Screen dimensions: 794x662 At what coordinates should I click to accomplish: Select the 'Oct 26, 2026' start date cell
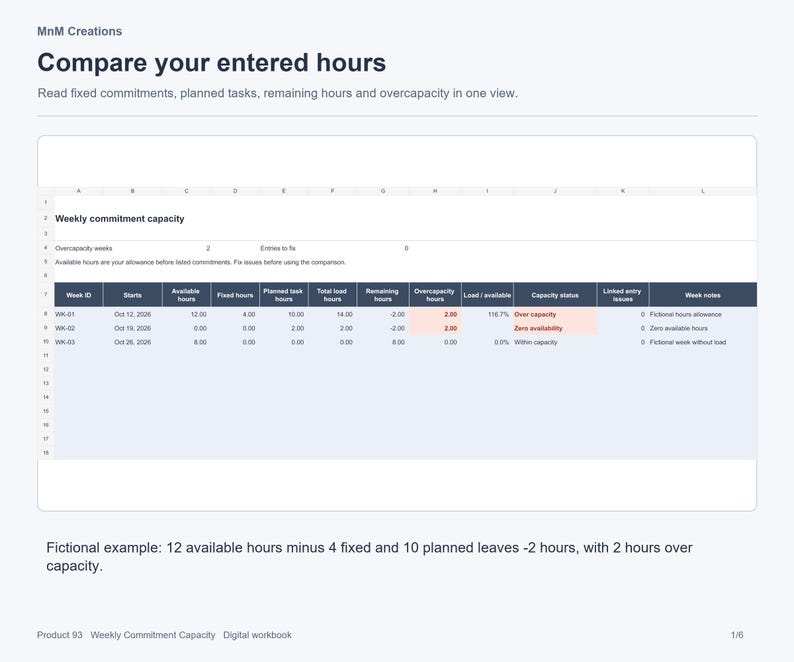pos(133,342)
